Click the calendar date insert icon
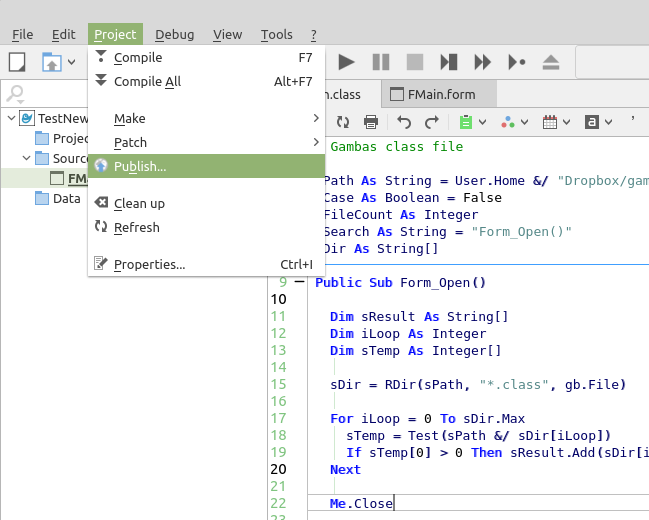This screenshot has height=520, width=649. point(550,122)
